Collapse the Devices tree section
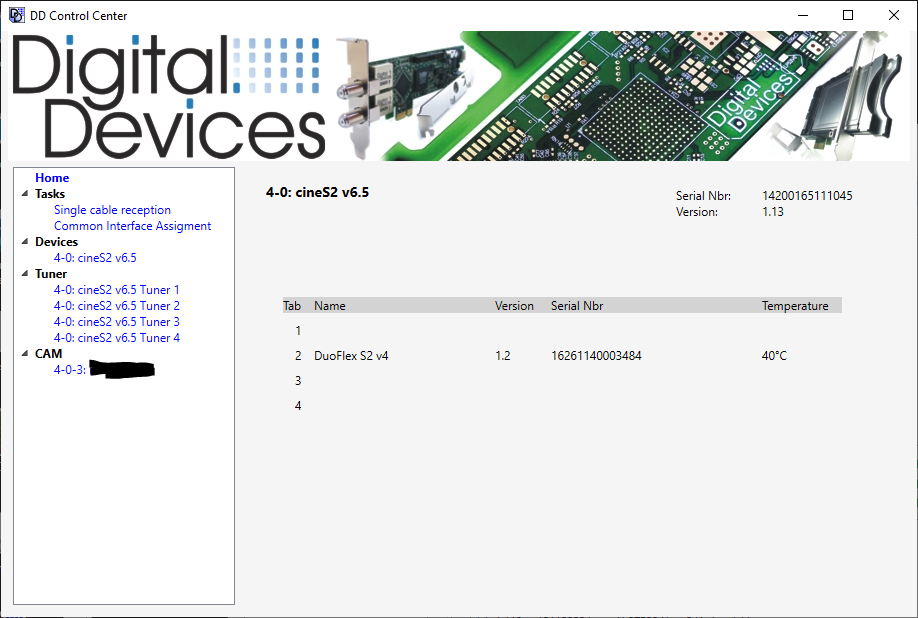The width and height of the screenshot is (918, 618). [24, 242]
